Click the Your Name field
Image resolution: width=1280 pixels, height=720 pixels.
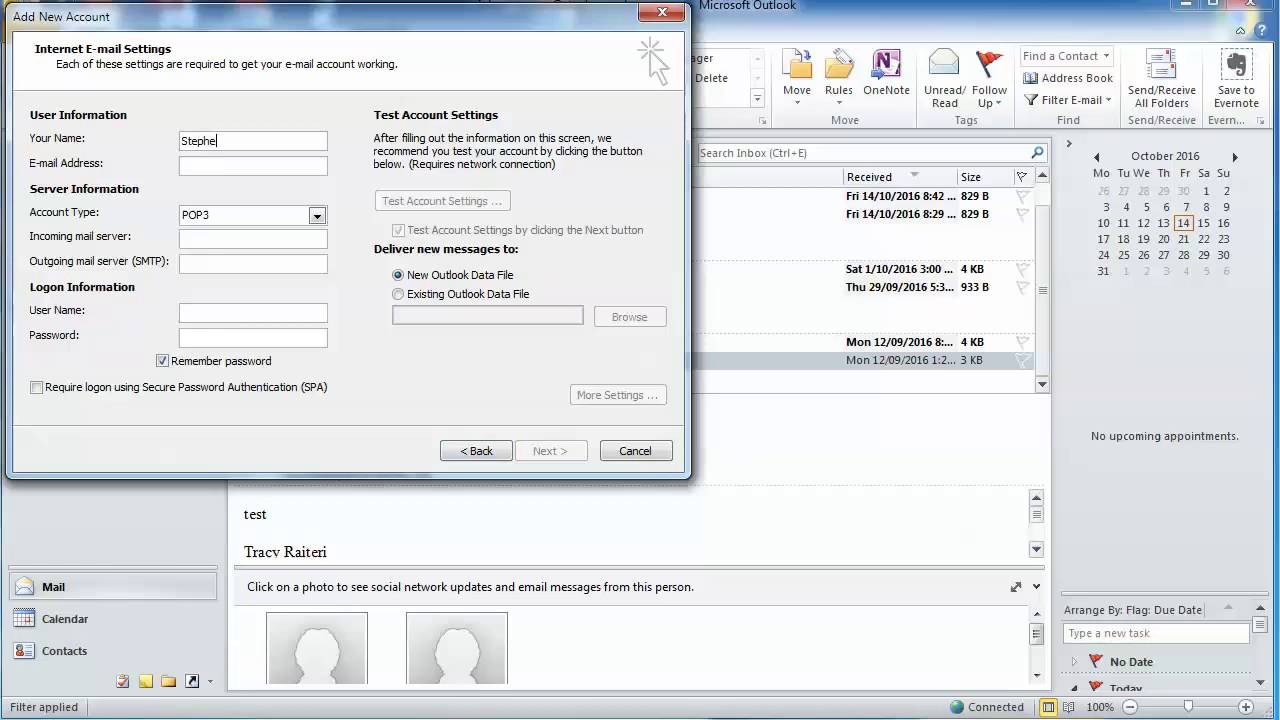(253, 141)
